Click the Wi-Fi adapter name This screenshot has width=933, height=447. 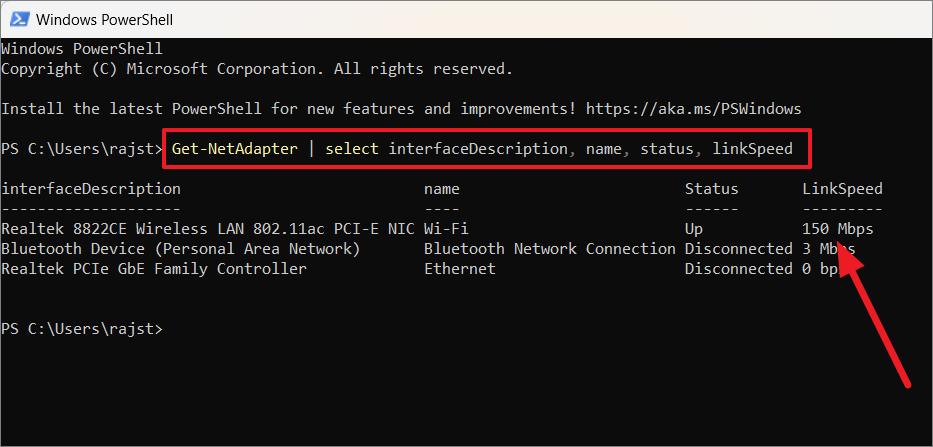[446, 229]
